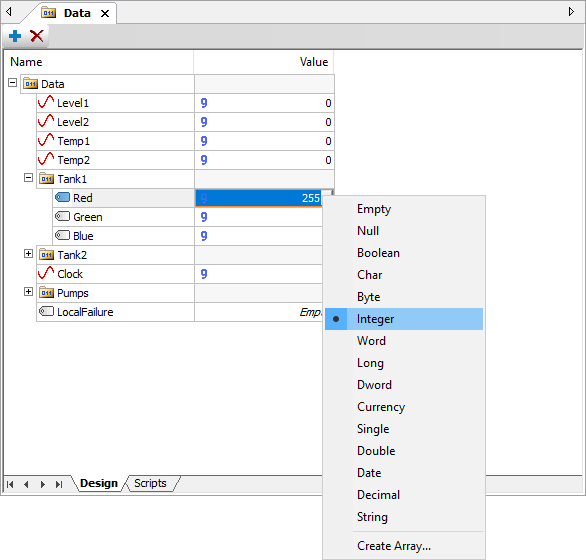
Task: Select Single data type
Action: pos(404,429)
